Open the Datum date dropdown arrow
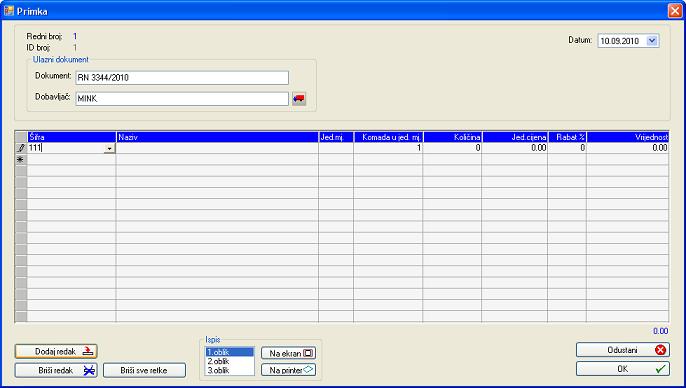Image resolution: width=686 pixels, height=388 pixels. (x=652, y=41)
